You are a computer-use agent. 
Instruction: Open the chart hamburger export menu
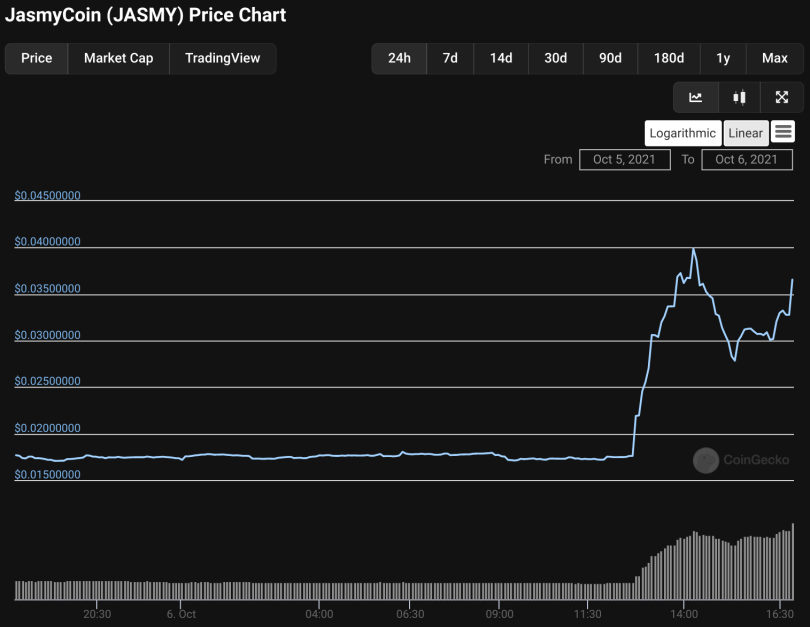[783, 132]
